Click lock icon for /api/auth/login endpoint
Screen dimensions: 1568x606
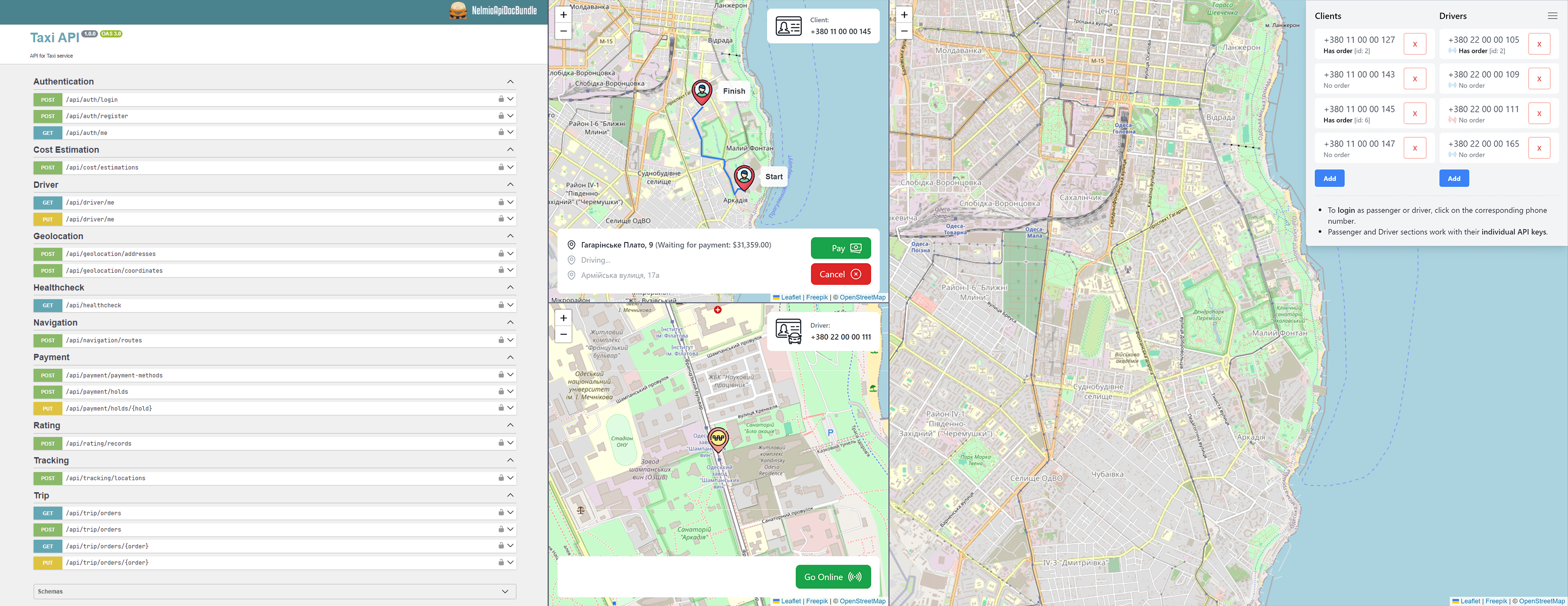pos(501,99)
